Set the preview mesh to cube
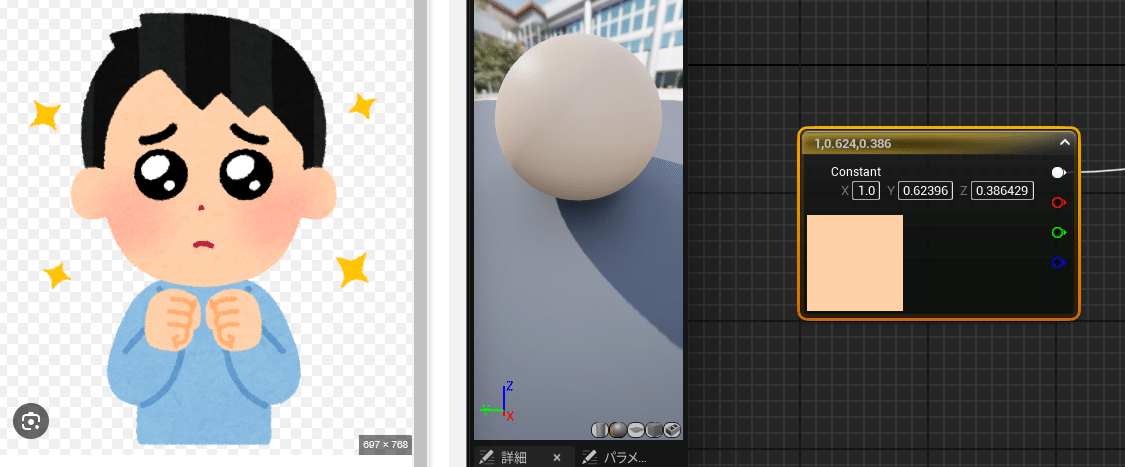The image size is (1125, 467). [654, 430]
